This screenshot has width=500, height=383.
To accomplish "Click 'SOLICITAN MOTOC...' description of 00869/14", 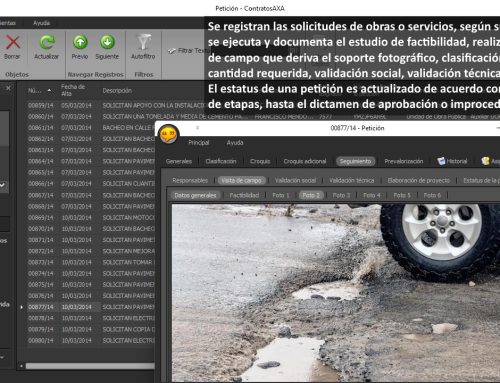I will click(x=128, y=217).
